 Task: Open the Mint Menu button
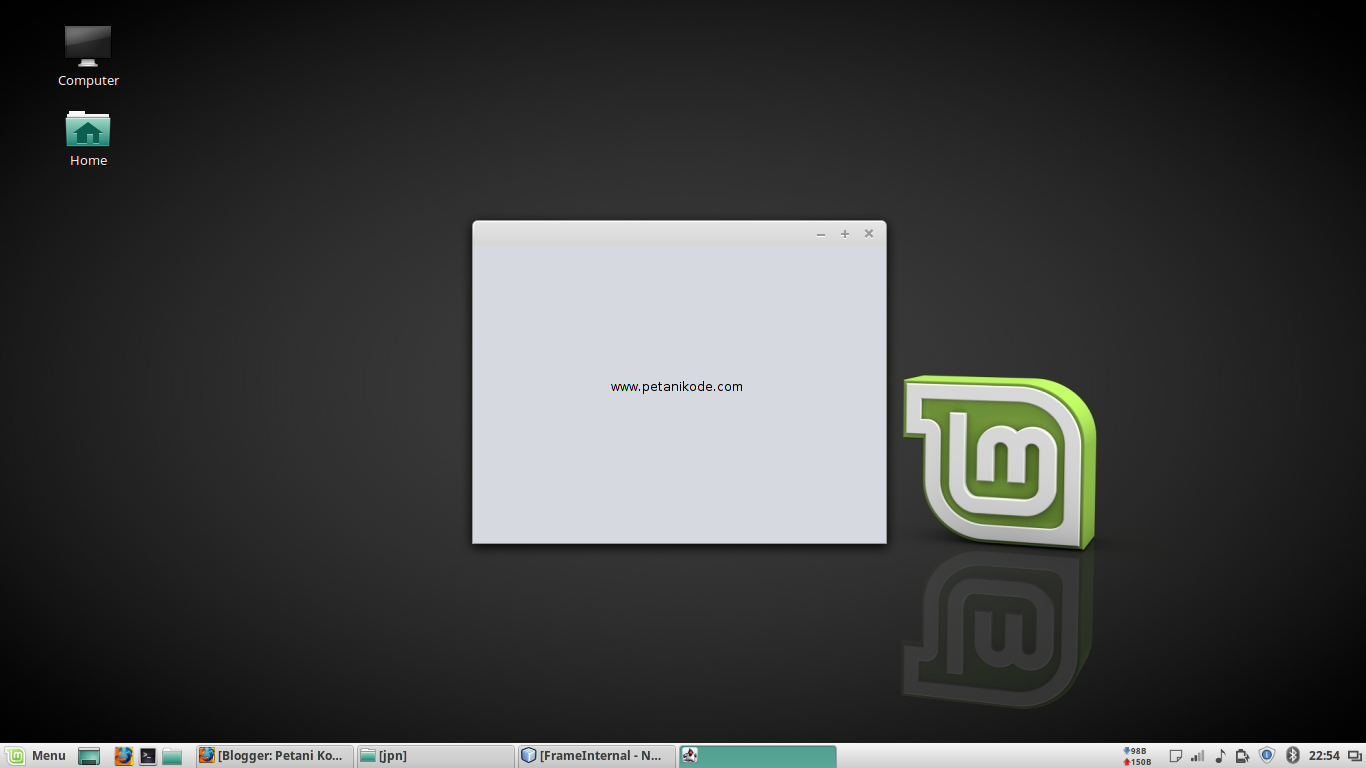coord(36,756)
